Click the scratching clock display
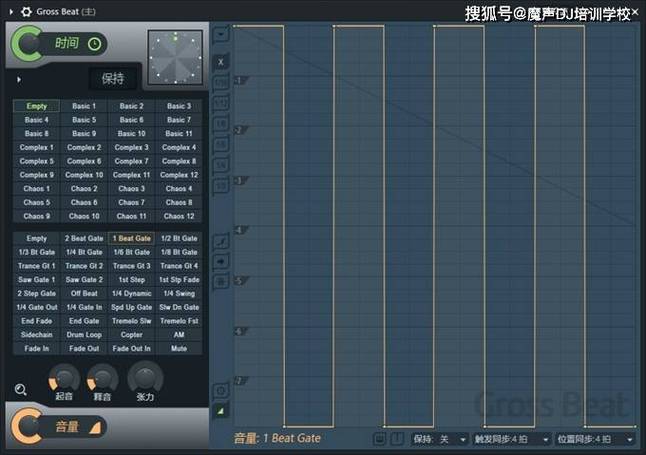 tap(176, 57)
